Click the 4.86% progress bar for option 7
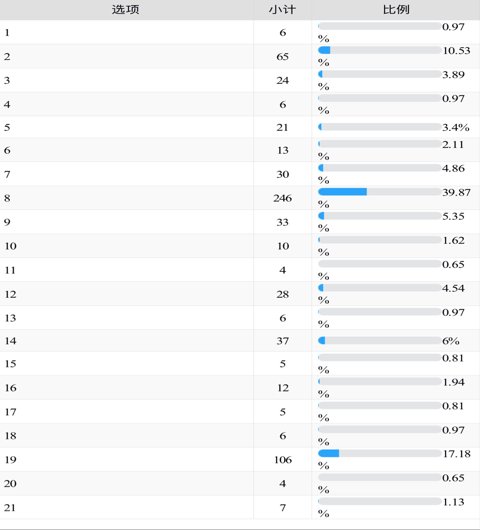 [380, 168]
